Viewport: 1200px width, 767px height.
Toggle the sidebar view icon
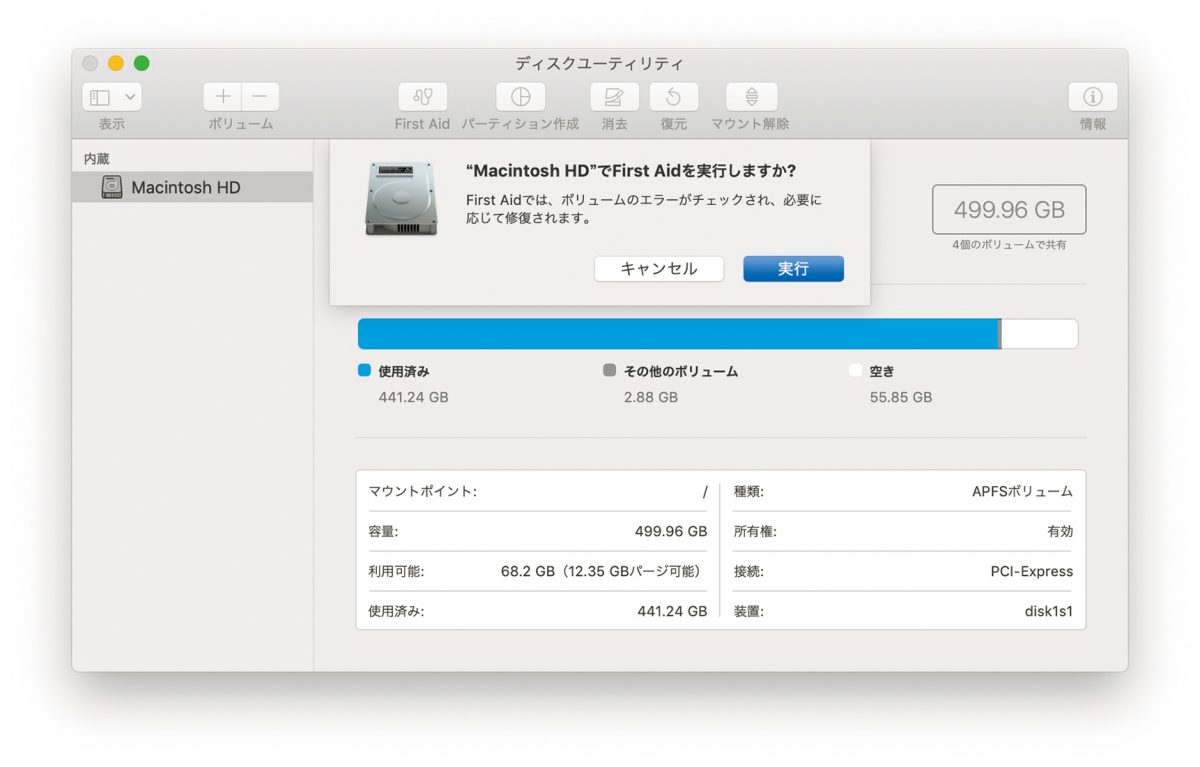(x=100, y=97)
